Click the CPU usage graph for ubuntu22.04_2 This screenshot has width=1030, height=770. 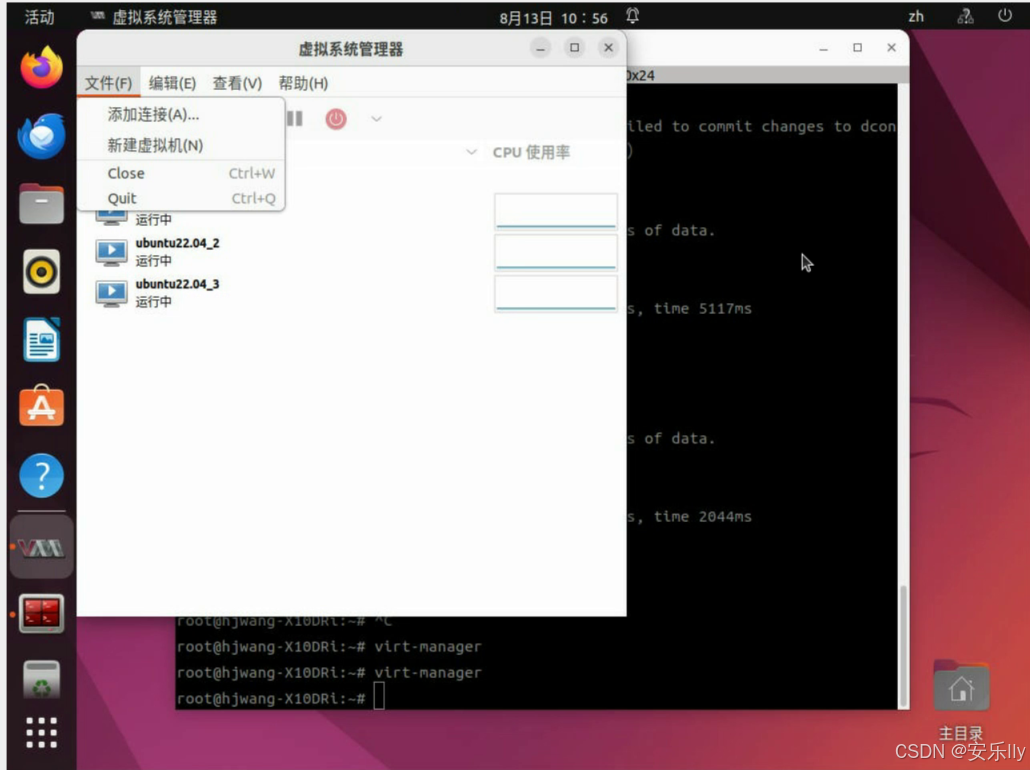(556, 252)
